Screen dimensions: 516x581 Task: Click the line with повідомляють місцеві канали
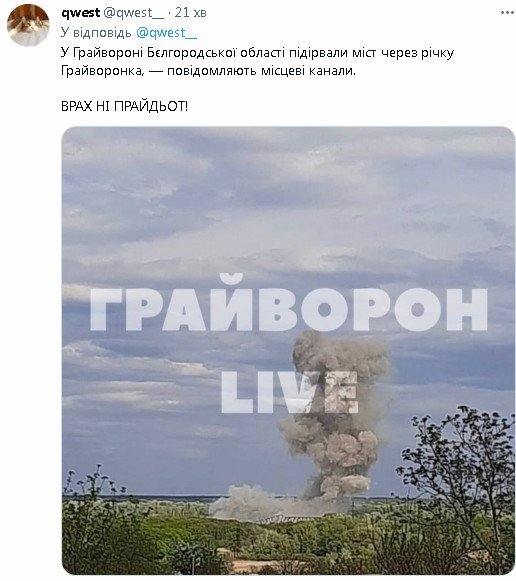[x=208, y=70]
